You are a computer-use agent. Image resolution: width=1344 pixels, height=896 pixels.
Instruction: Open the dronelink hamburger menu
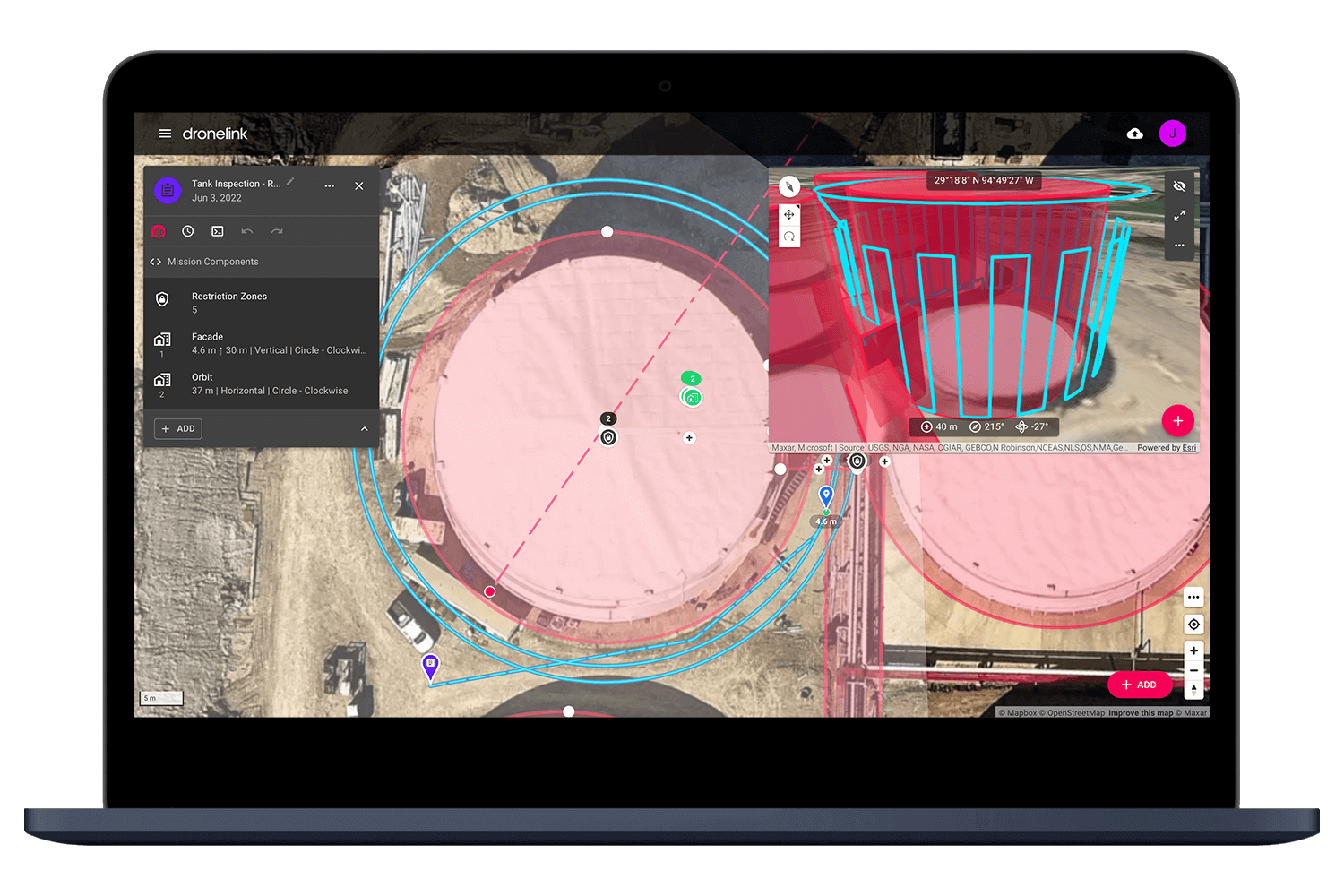(165, 133)
